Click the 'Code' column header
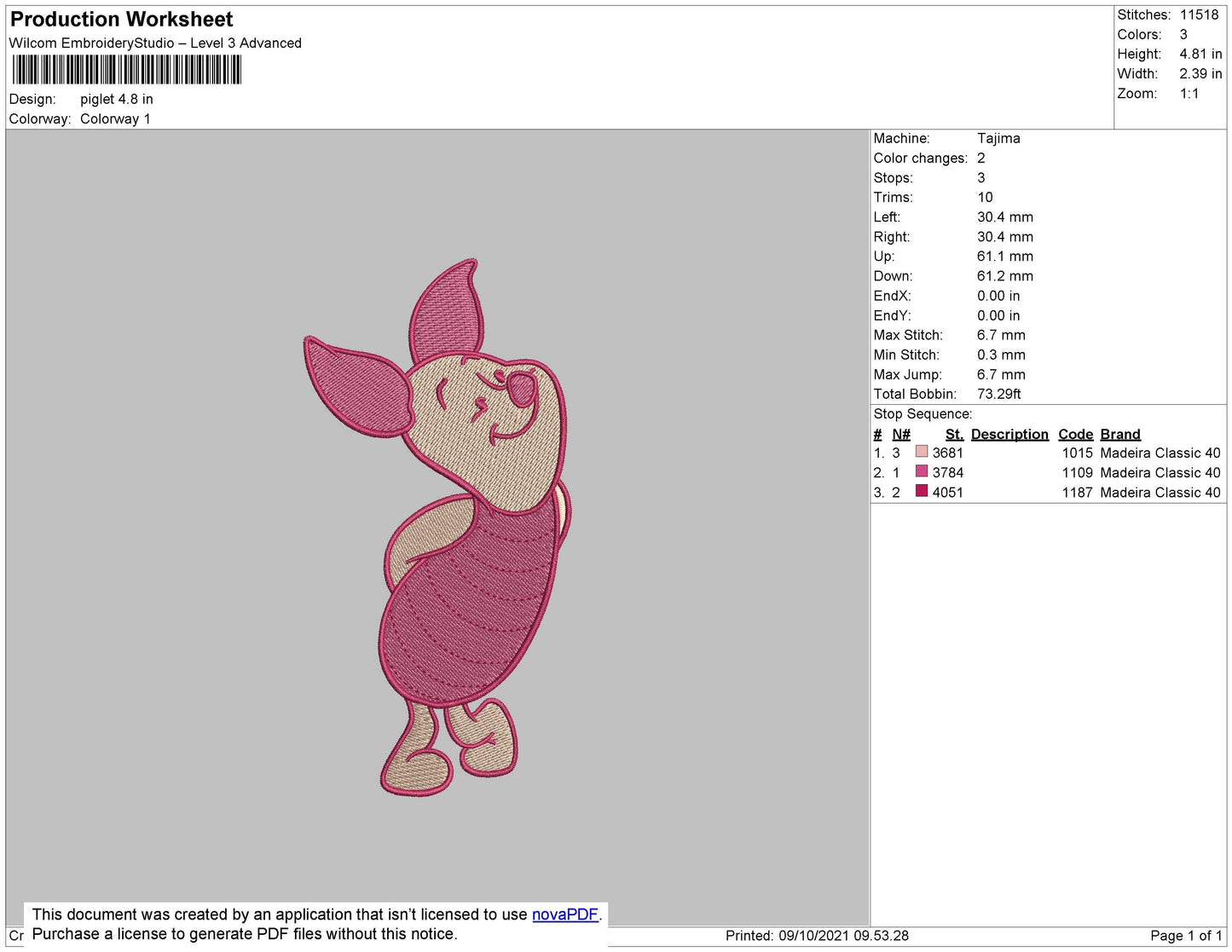 1075,435
